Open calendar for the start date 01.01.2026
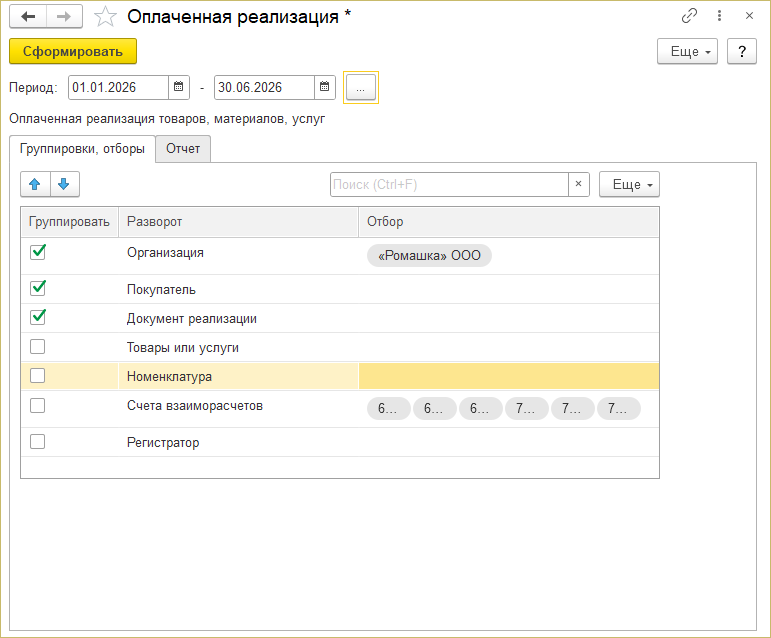Image resolution: width=771 pixels, height=638 pixels. (x=178, y=87)
